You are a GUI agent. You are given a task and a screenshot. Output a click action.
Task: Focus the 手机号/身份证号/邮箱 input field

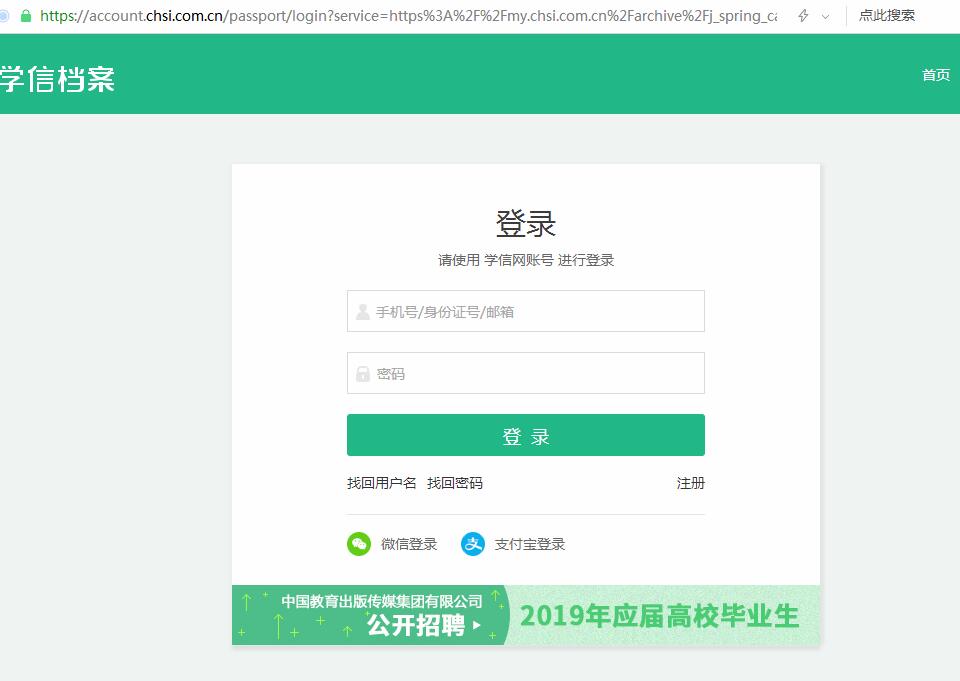(x=526, y=311)
